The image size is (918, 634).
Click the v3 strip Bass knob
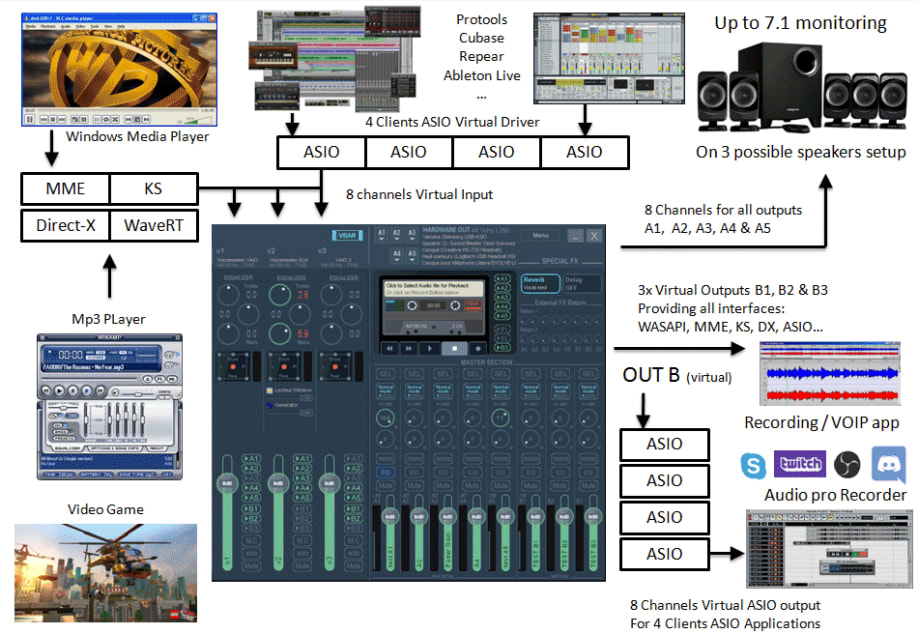[331, 333]
